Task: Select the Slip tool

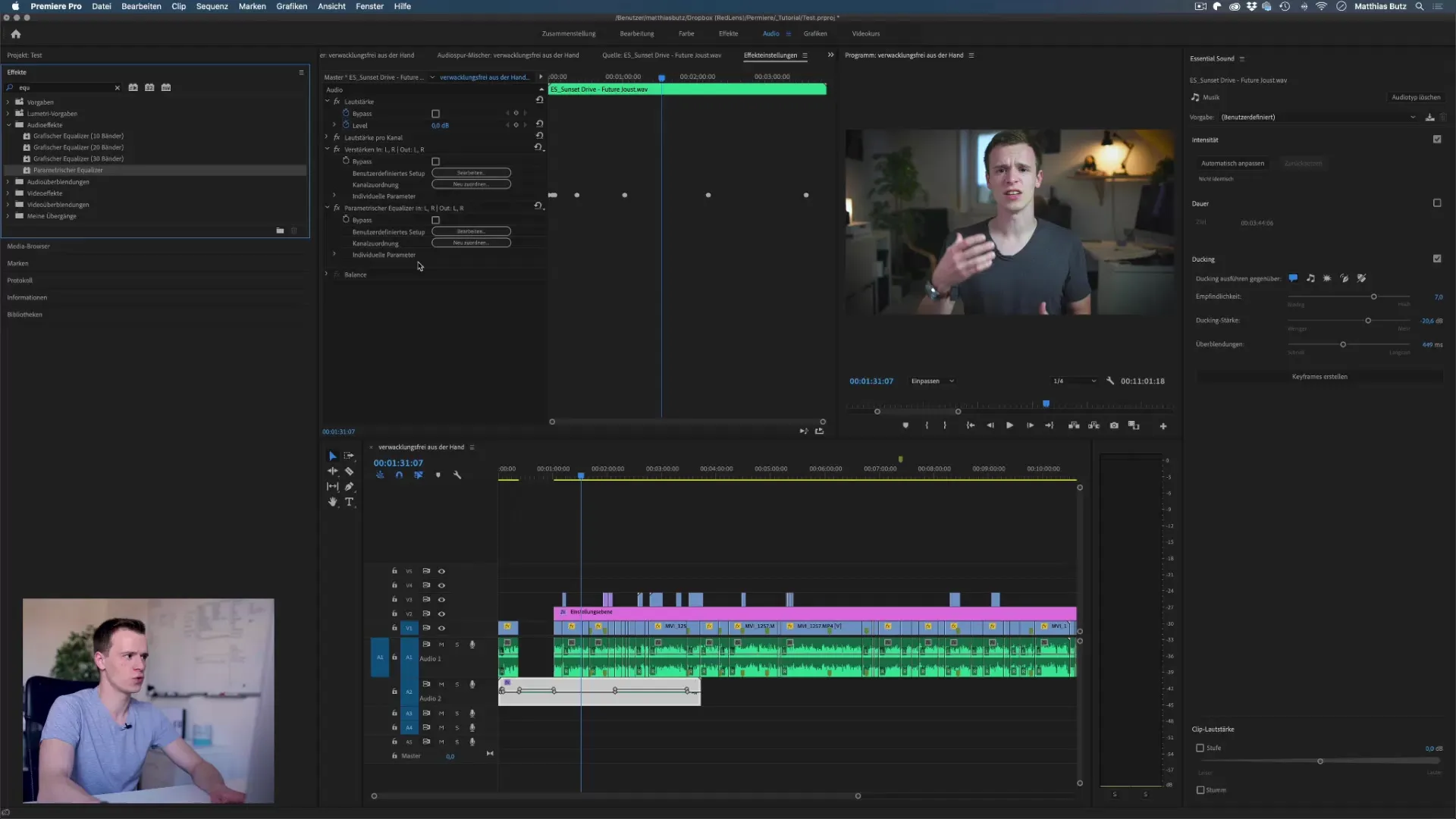Action: pyautogui.click(x=332, y=486)
